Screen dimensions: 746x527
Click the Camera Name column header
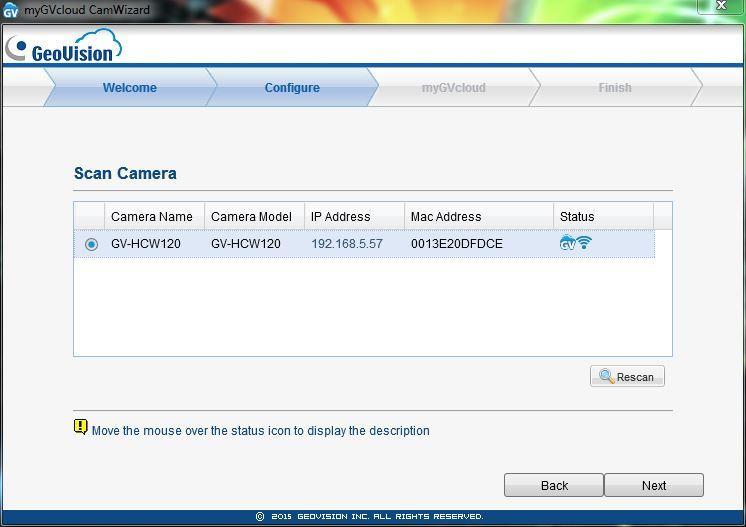click(154, 216)
